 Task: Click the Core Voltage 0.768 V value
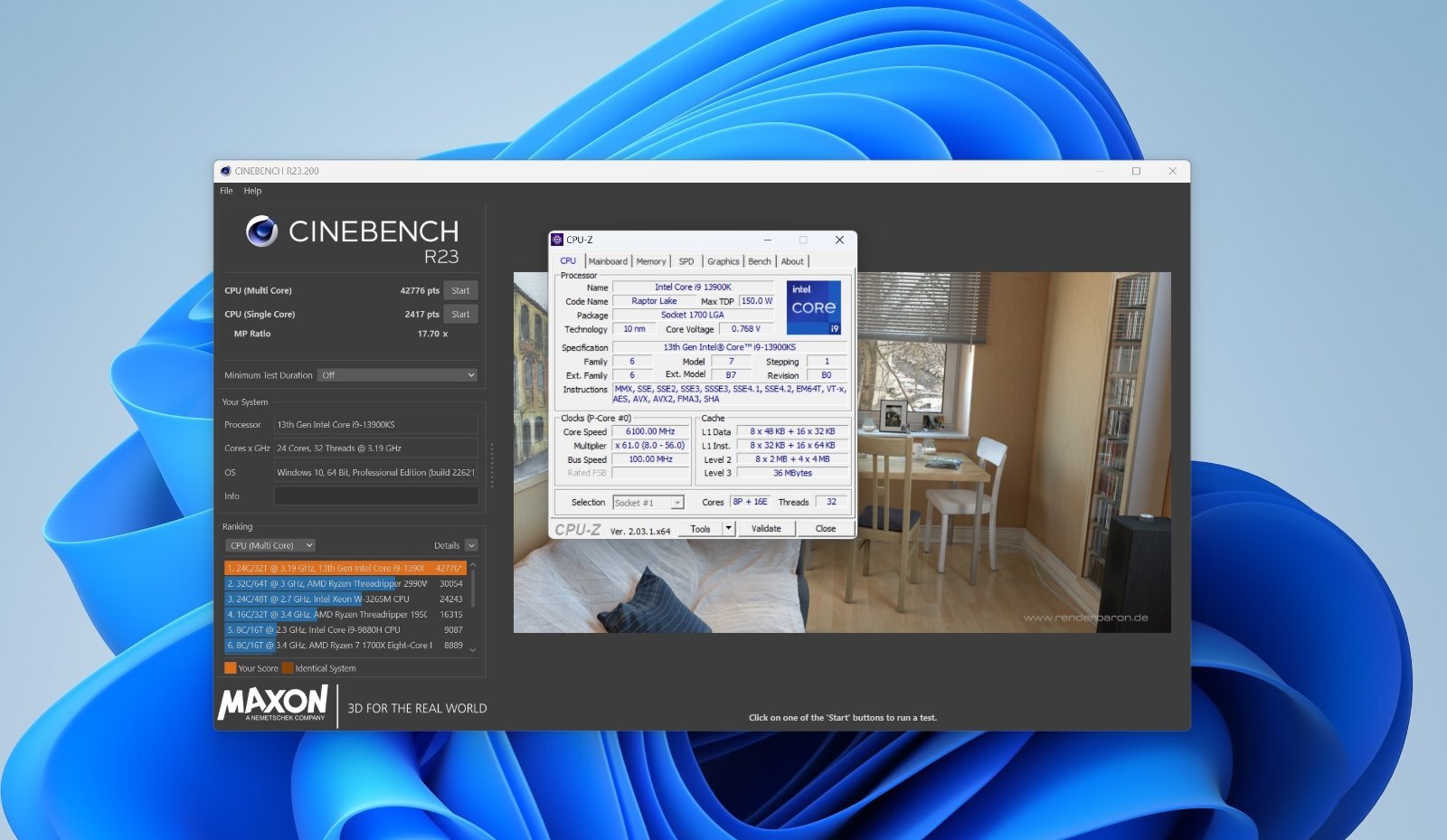(x=746, y=329)
